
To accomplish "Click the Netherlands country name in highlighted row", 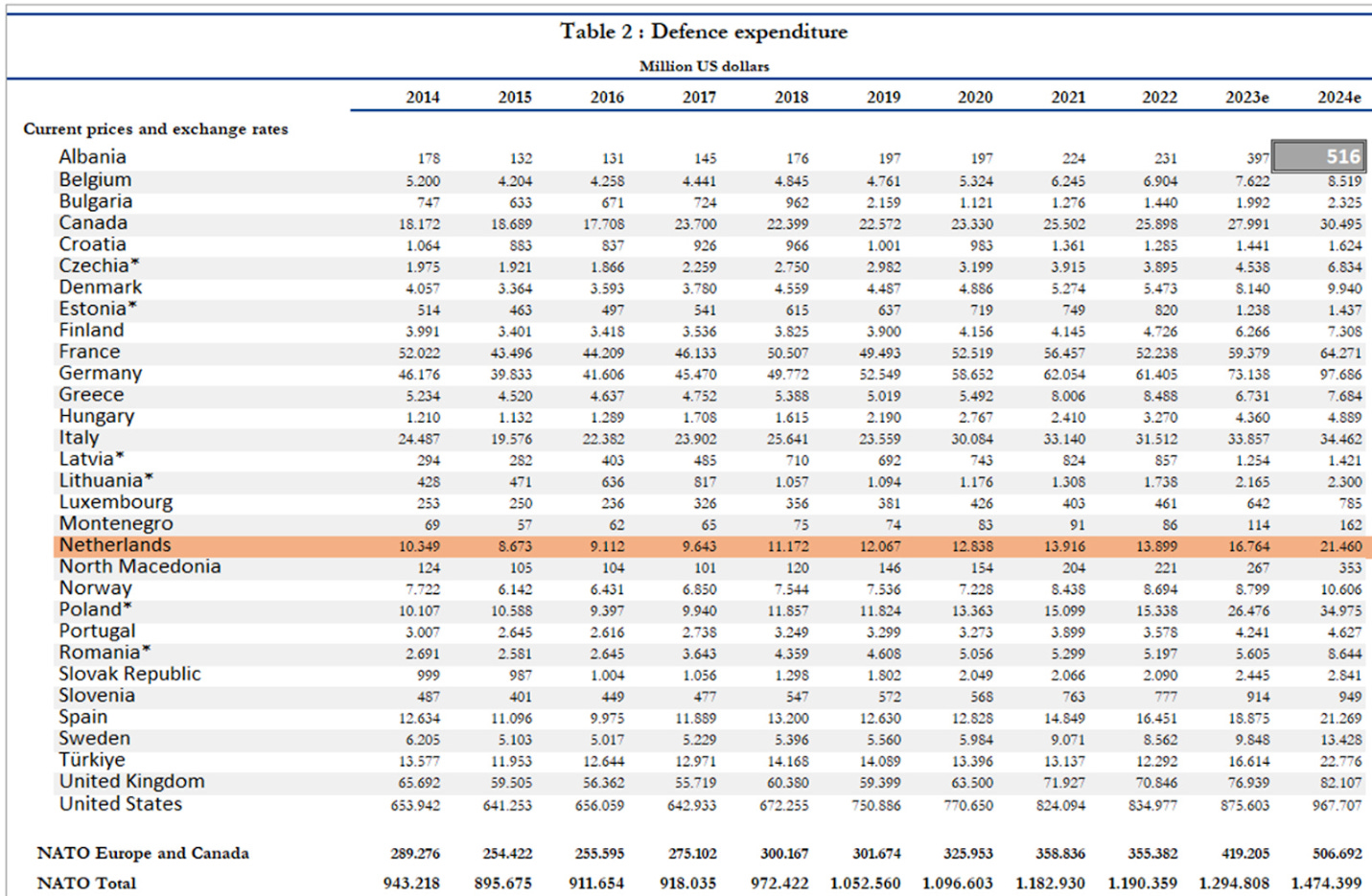I will click(x=115, y=545).
